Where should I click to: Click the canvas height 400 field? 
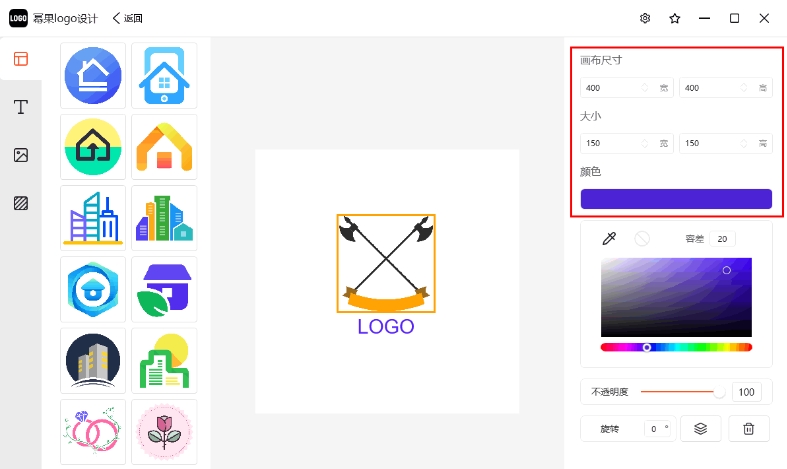(x=726, y=88)
